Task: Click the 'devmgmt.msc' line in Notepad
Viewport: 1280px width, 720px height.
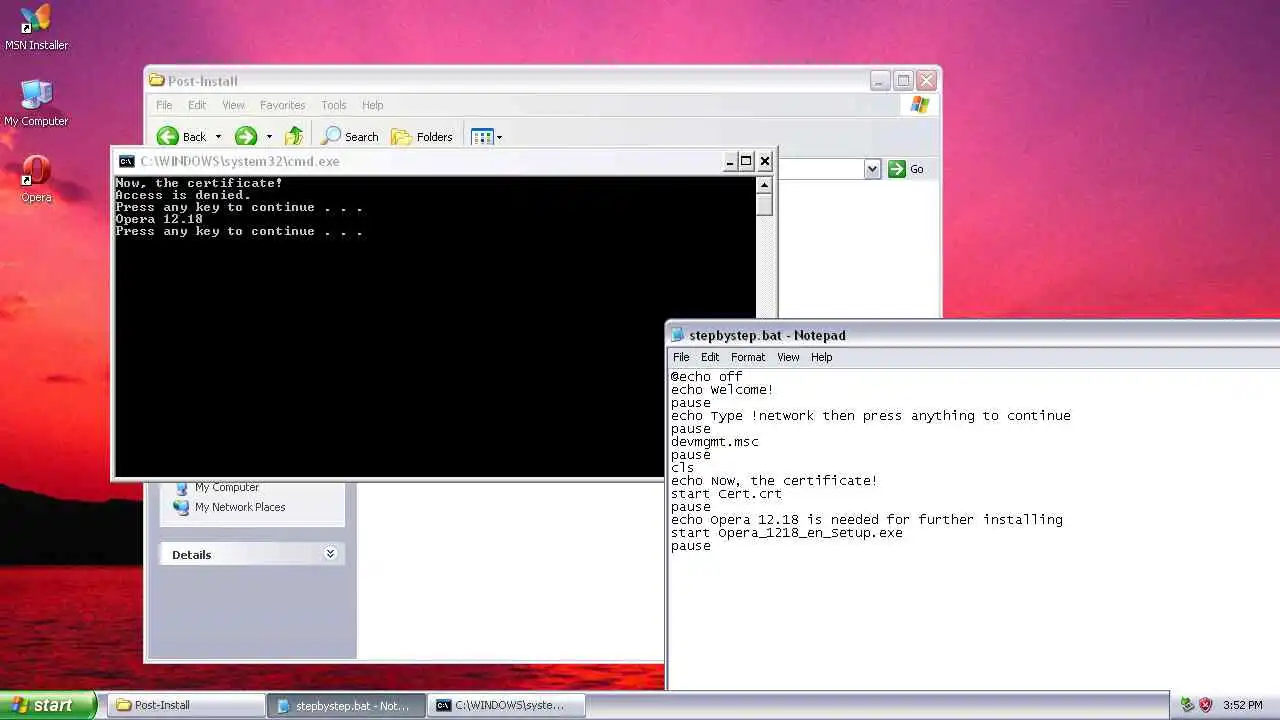Action: [715, 442]
